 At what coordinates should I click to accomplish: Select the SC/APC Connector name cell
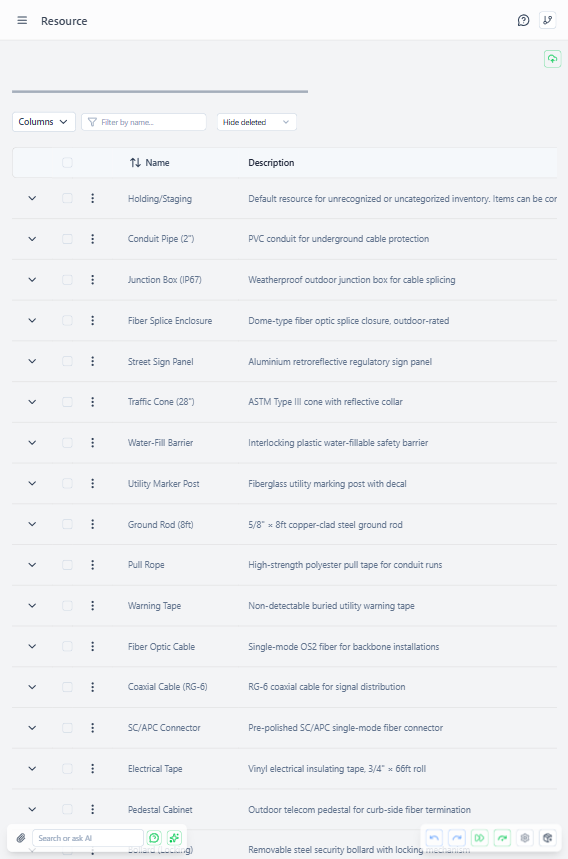tap(164, 728)
